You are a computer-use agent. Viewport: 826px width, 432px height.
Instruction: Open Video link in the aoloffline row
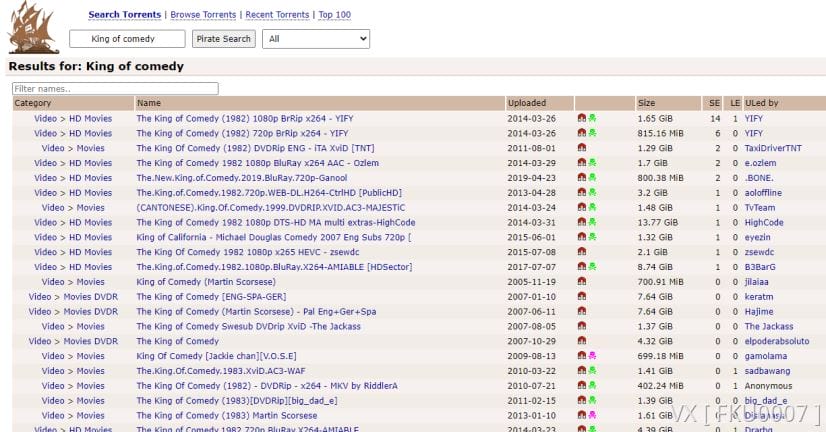(45, 193)
